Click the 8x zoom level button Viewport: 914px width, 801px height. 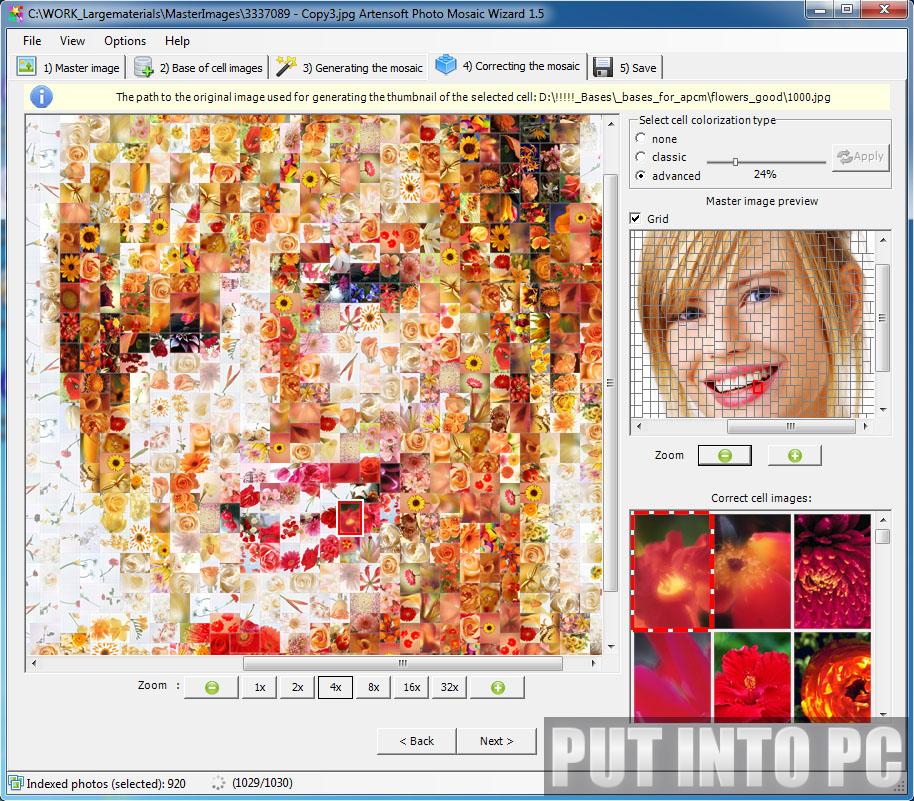coord(372,687)
